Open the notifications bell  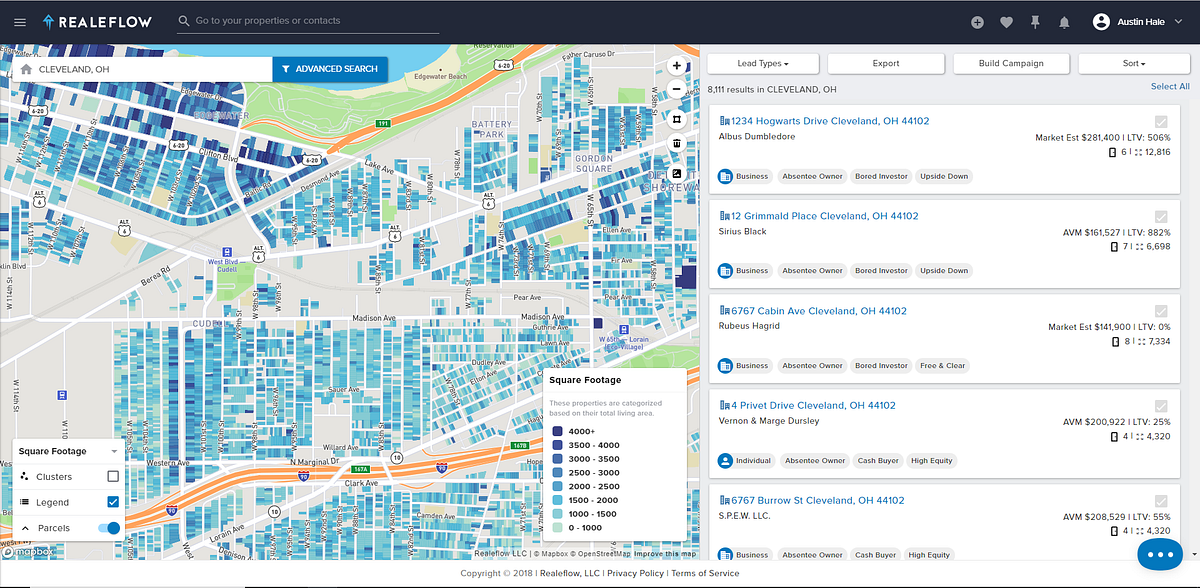(x=1062, y=20)
